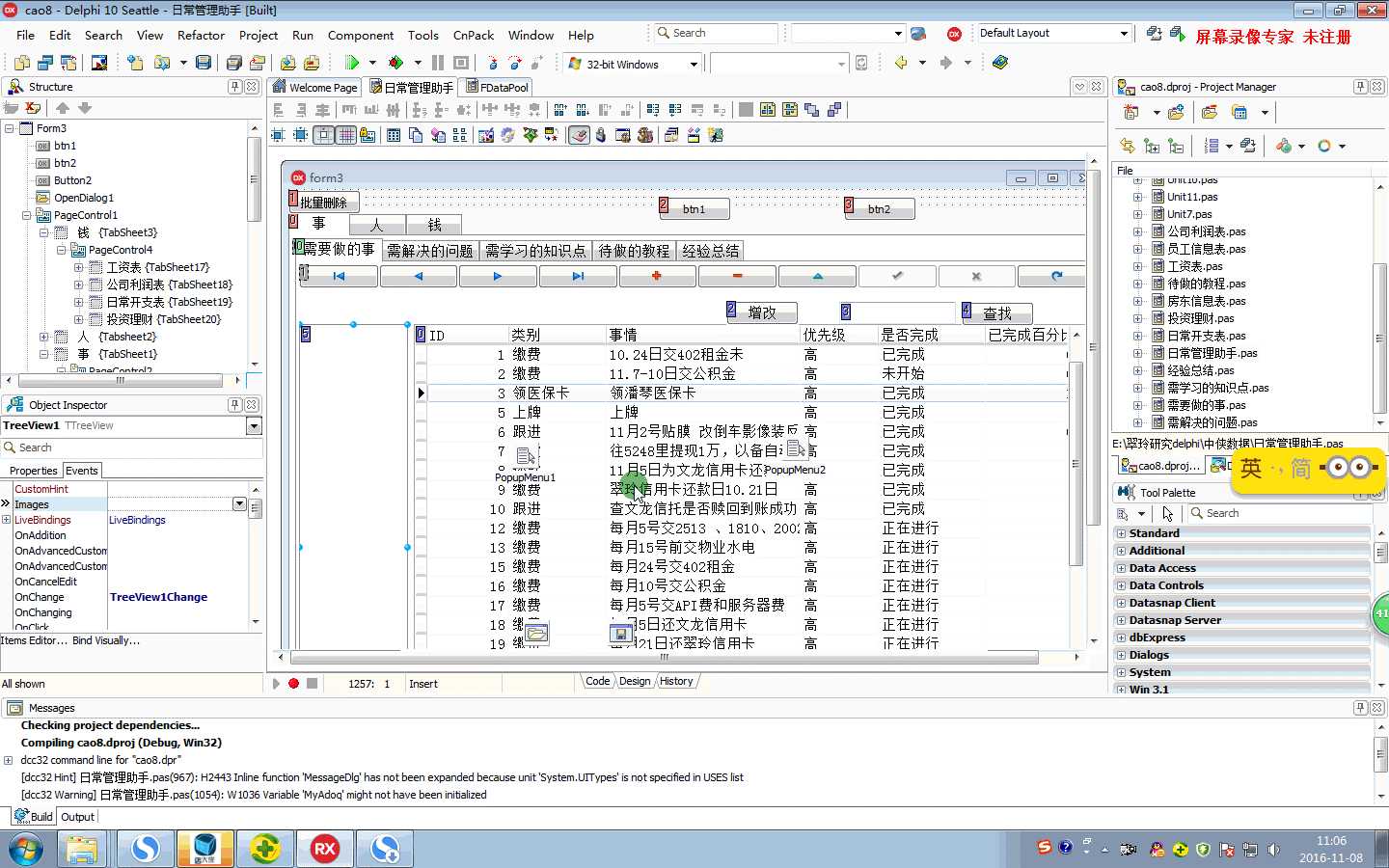Click the 查找 button on form
The width and height of the screenshot is (1389, 868).
pyautogui.click(x=997, y=313)
